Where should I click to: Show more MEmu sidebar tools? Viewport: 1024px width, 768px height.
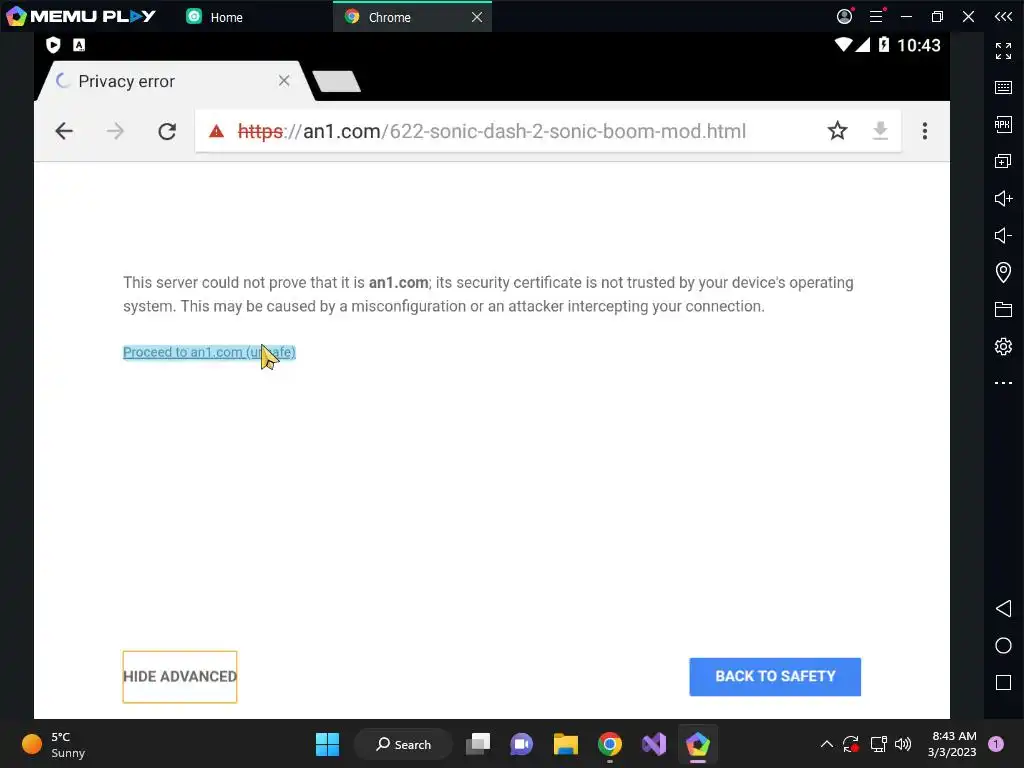(1003, 383)
